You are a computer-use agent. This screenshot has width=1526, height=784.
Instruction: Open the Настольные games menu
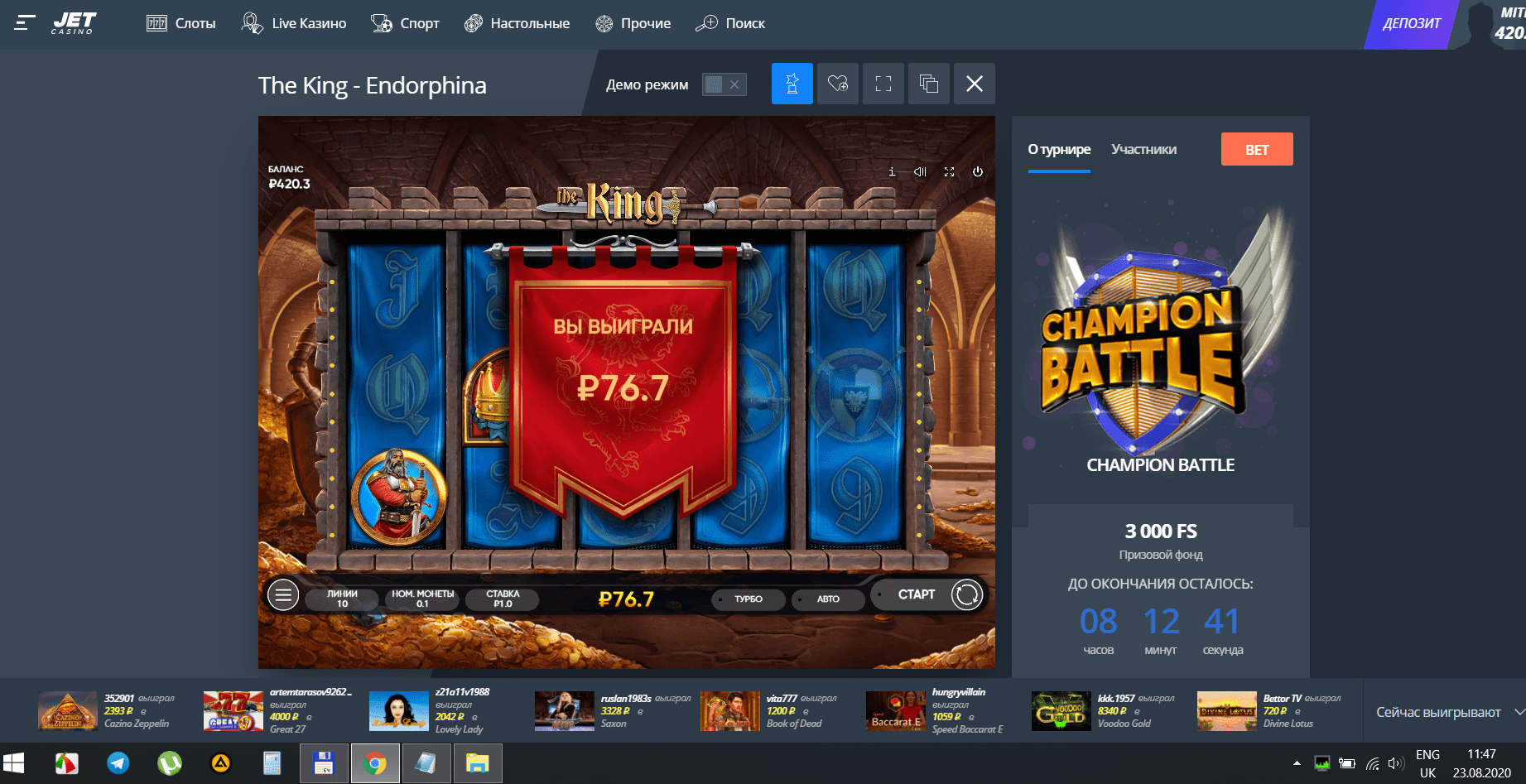pyautogui.click(x=517, y=23)
